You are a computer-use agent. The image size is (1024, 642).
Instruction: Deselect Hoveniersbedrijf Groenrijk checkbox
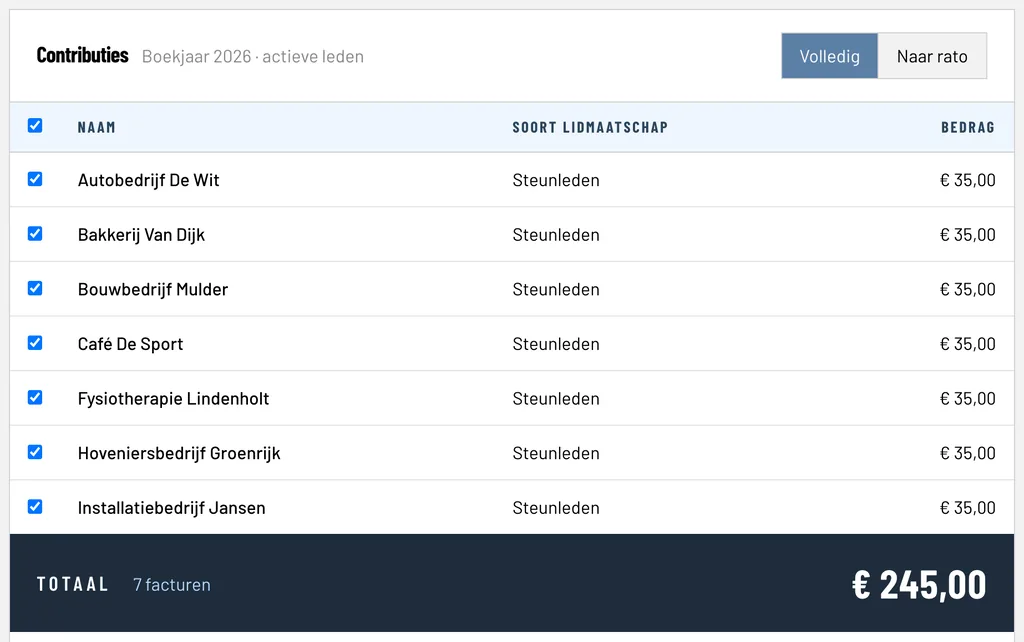pyautogui.click(x=35, y=452)
